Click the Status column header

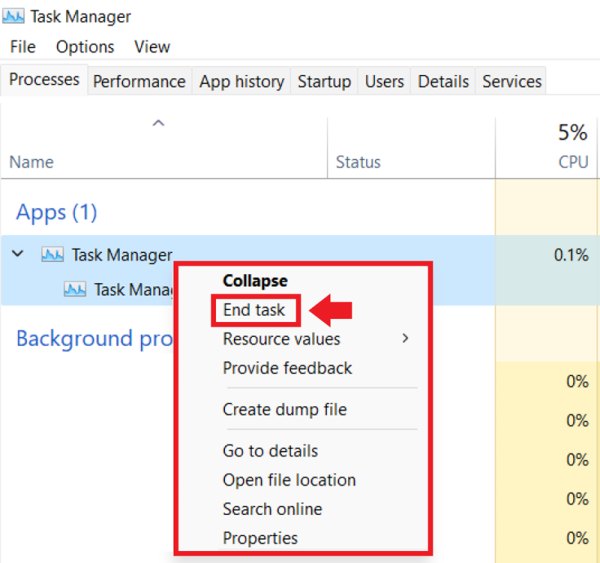pyautogui.click(x=358, y=162)
